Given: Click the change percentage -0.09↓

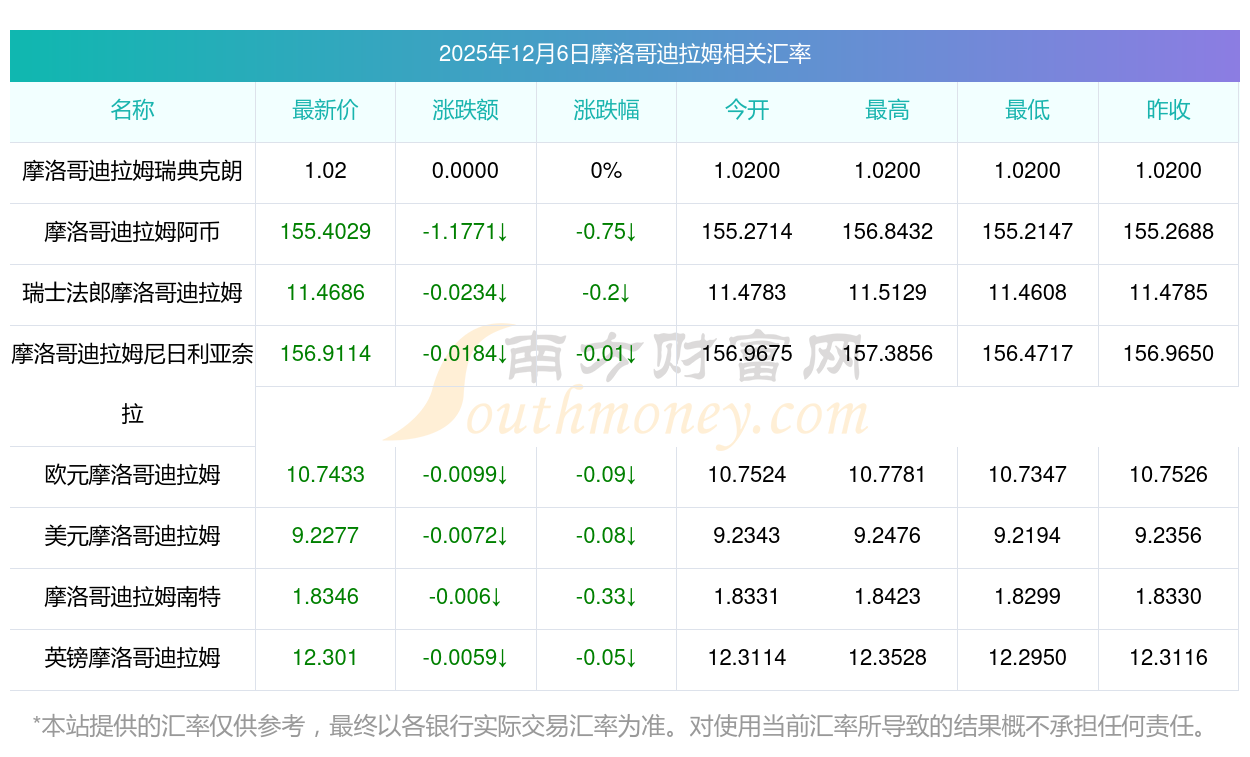Looking at the screenshot, I should tap(606, 475).
